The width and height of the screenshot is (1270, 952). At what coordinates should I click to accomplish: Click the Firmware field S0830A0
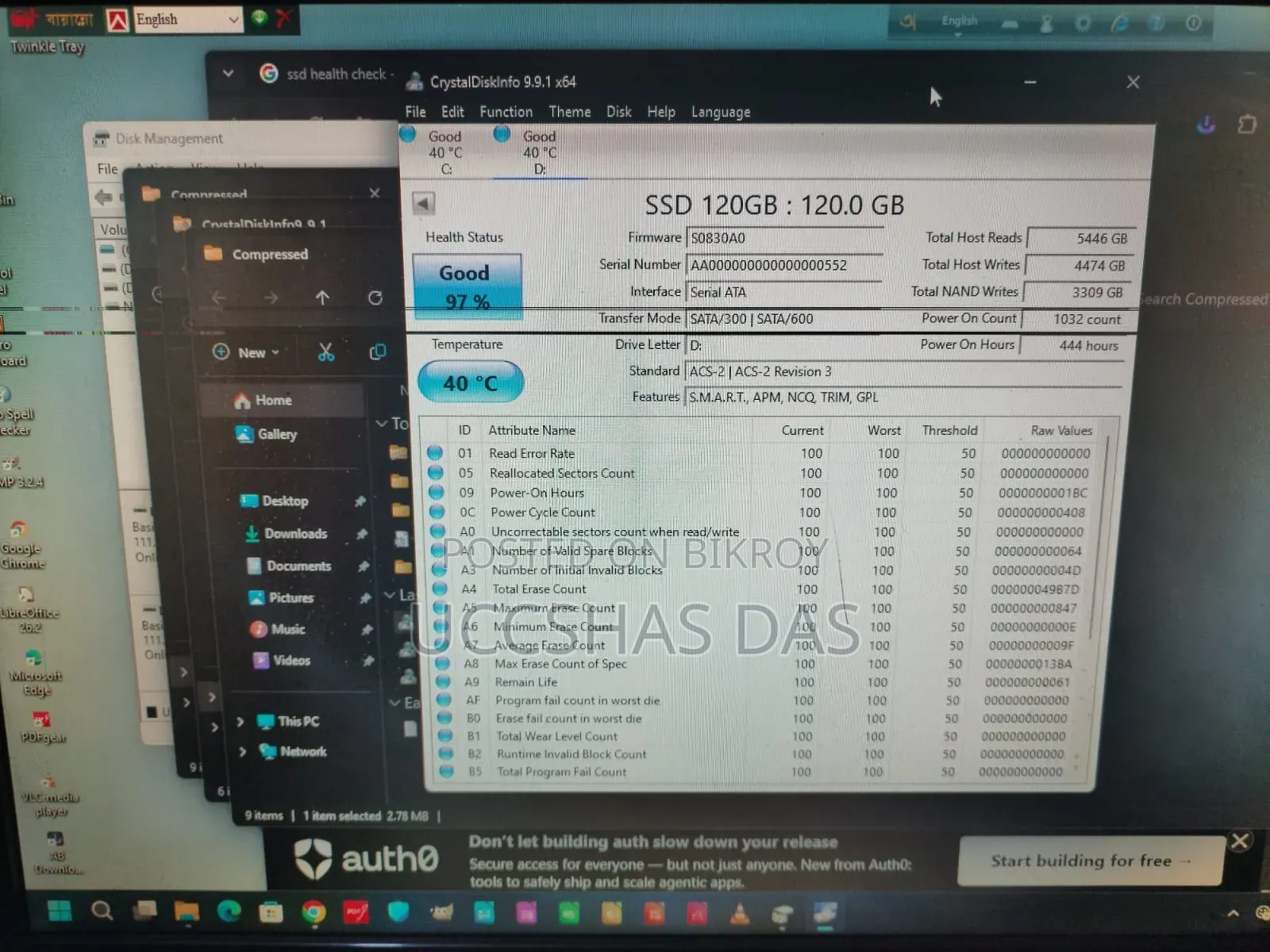(x=785, y=238)
